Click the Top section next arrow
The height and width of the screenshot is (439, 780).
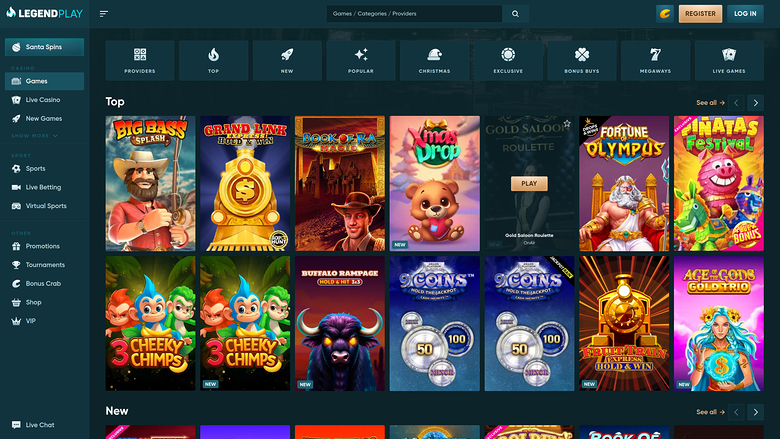pyautogui.click(x=756, y=103)
